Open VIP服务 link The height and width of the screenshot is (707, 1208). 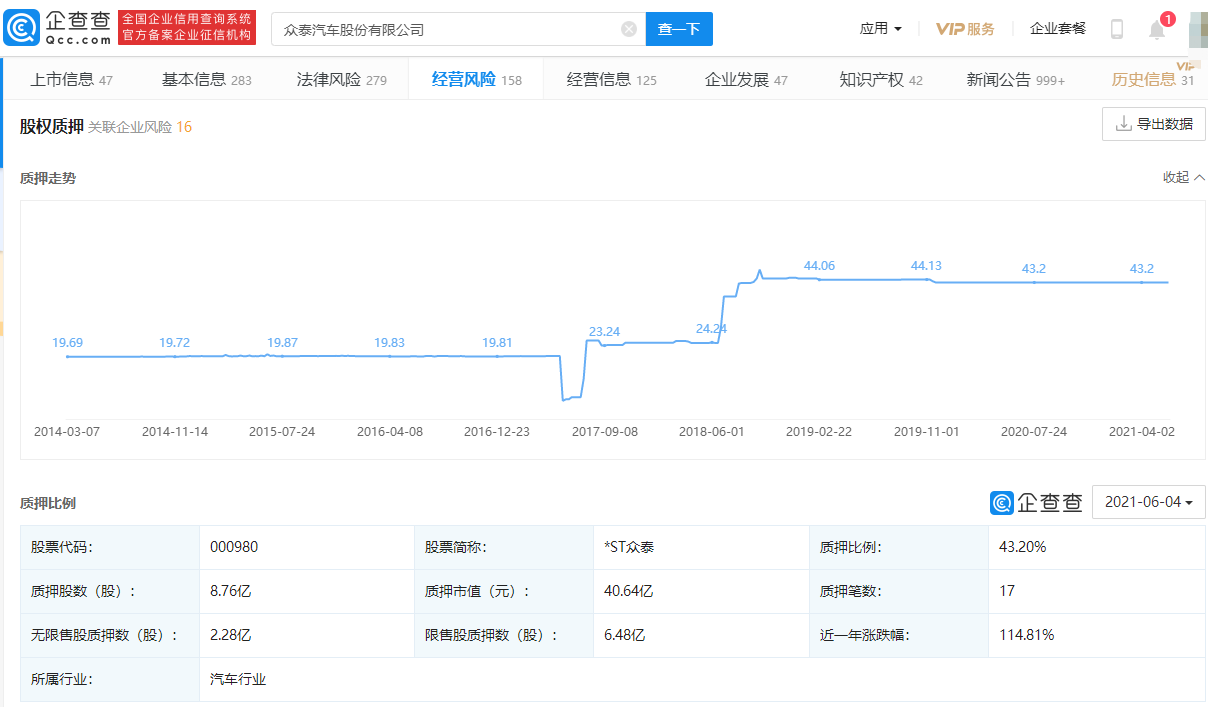965,29
